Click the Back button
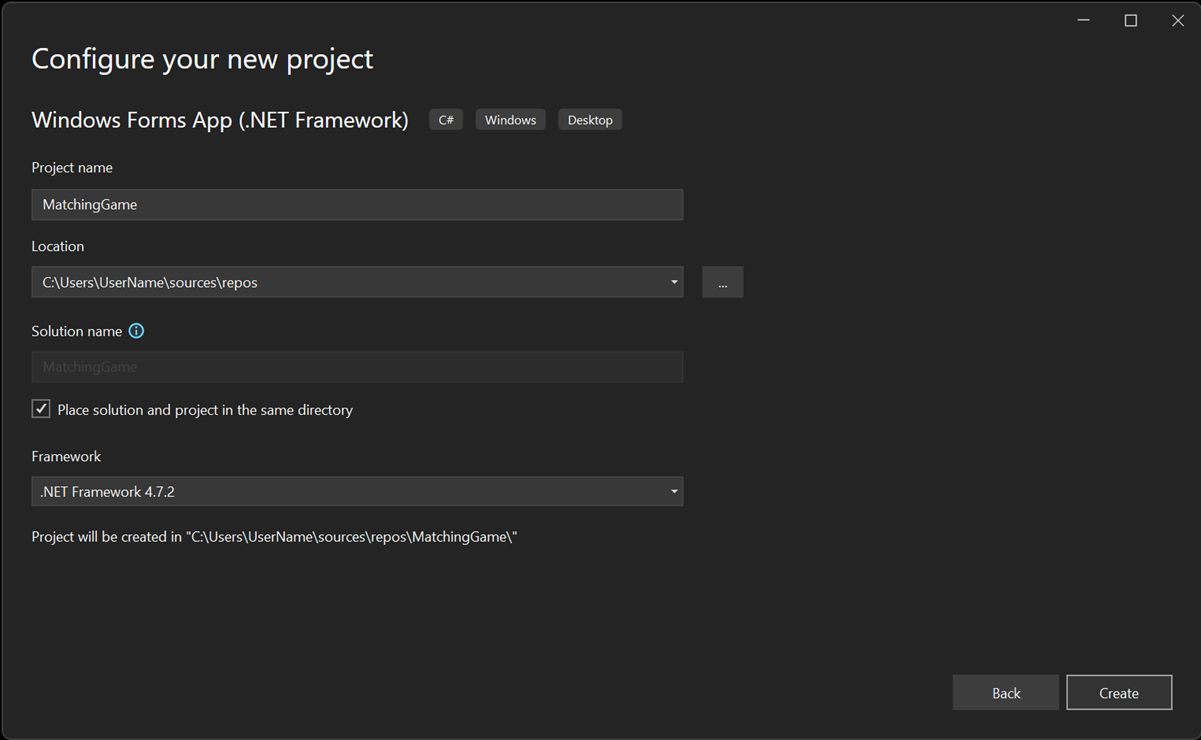This screenshot has width=1201, height=740. (1005, 692)
